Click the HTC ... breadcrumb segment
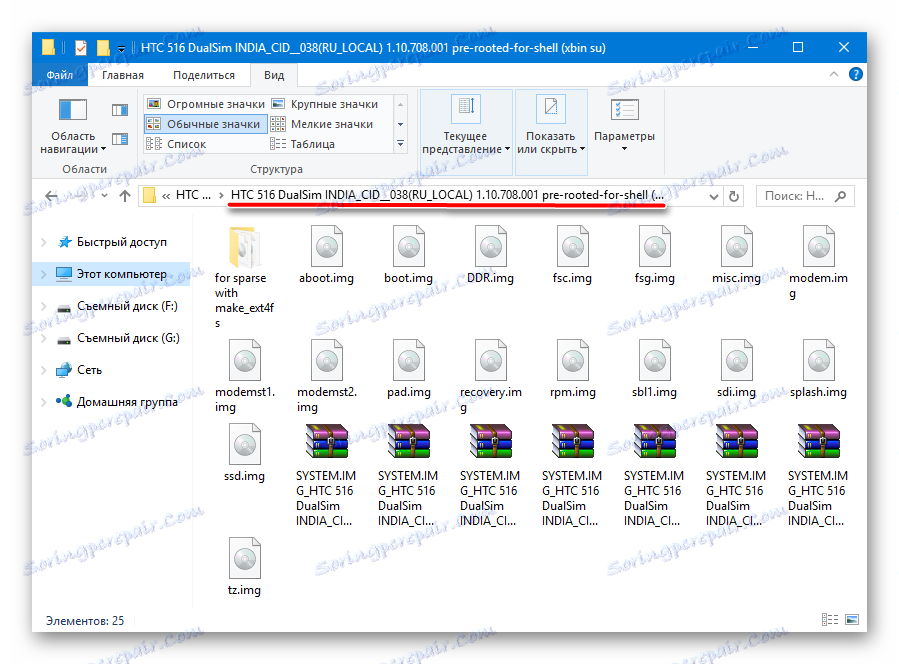 [193, 196]
